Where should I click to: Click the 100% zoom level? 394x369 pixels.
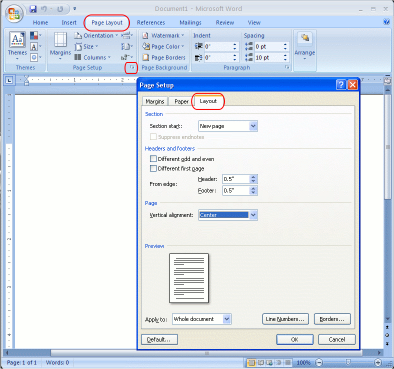(x=303, y=362)
